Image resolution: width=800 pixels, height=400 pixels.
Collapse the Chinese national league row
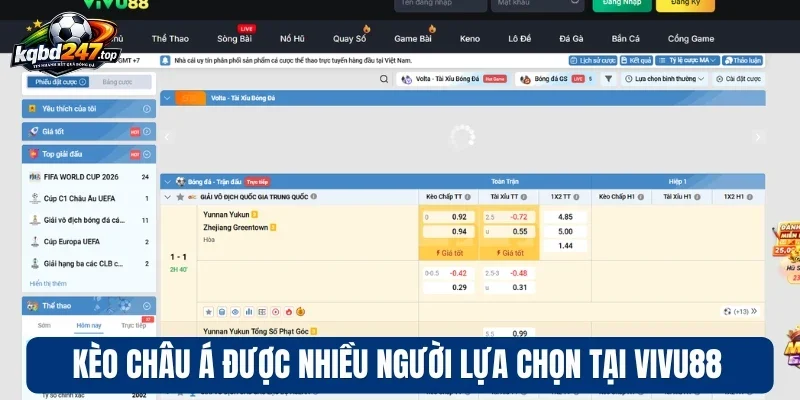point(167,197)
